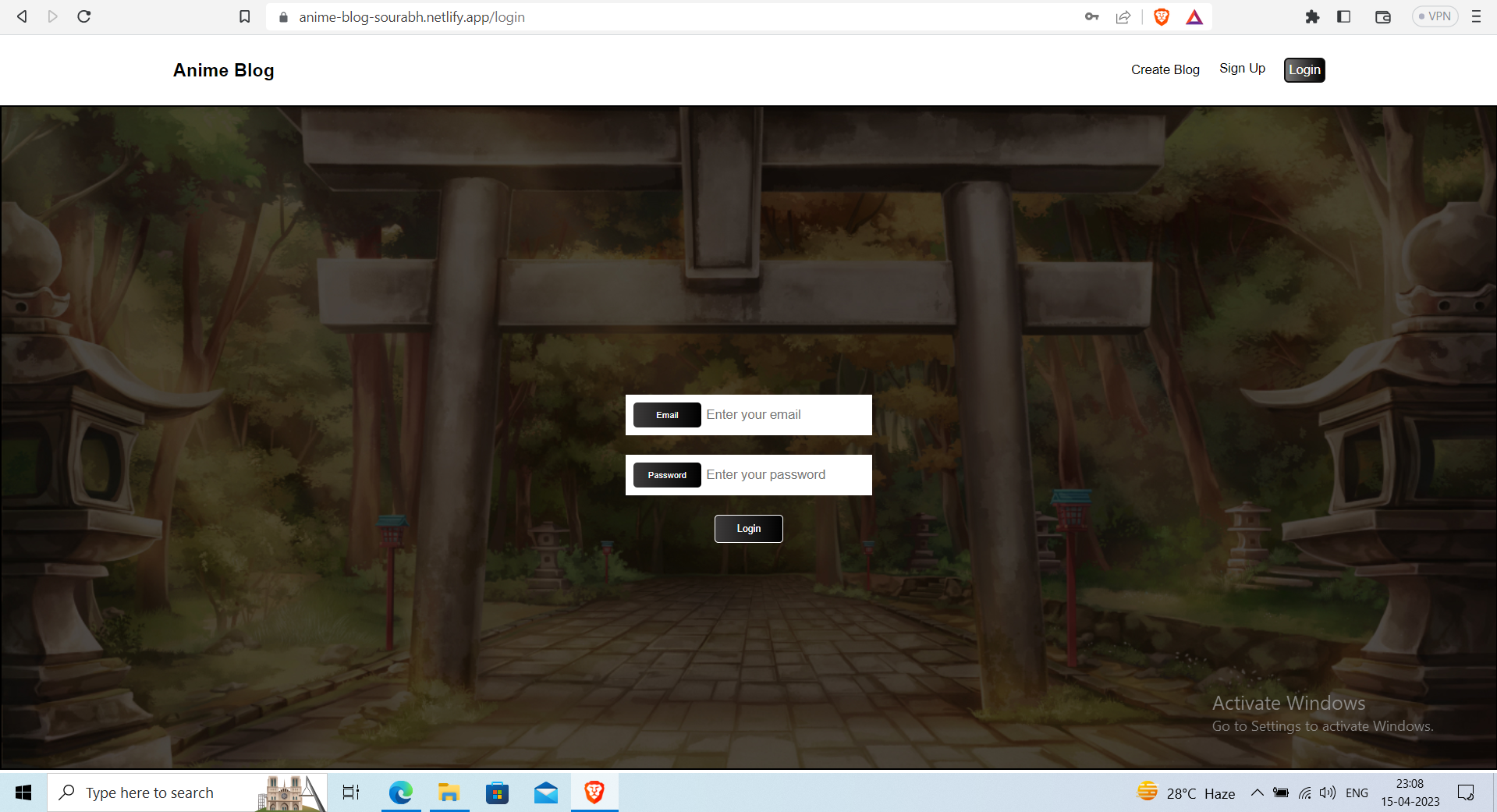Click the VPN button in toolbar

point(1435,16)
